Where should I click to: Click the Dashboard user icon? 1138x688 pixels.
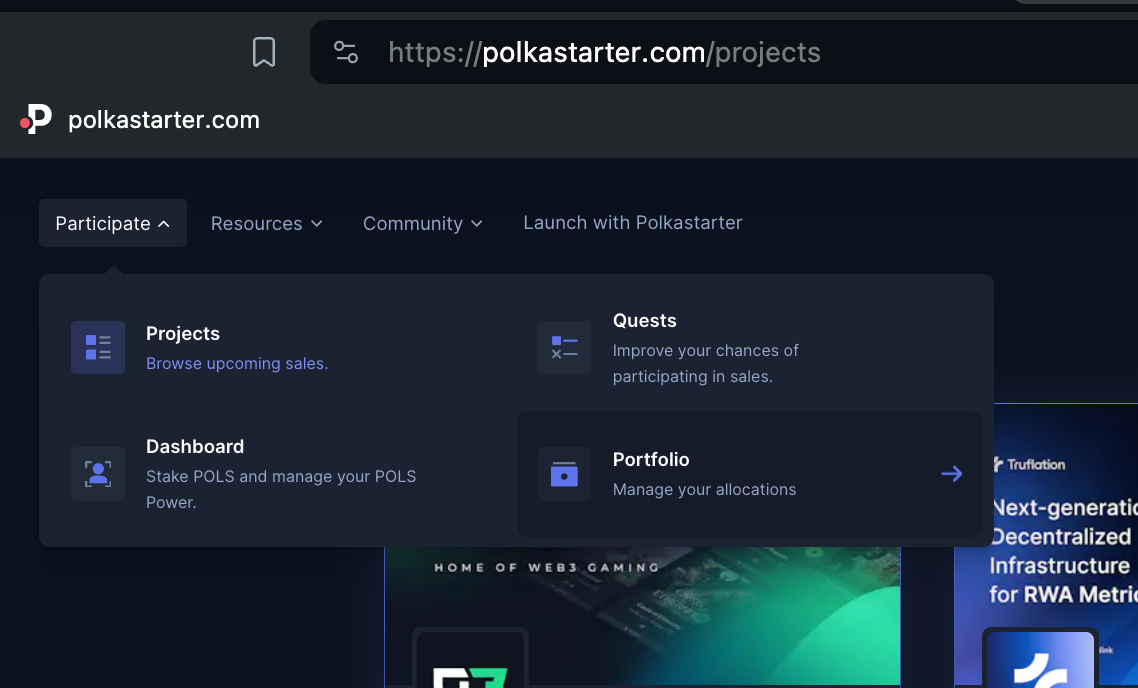coord(98,474)
